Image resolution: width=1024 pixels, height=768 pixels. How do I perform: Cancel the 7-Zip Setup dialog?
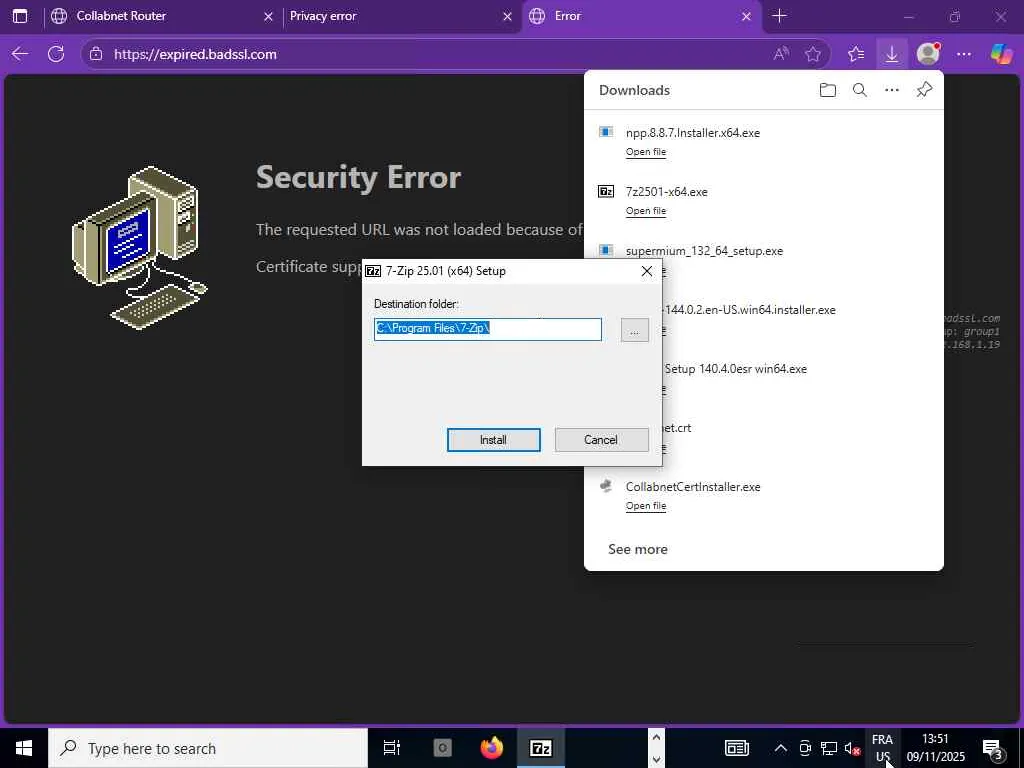pos(601,440)
